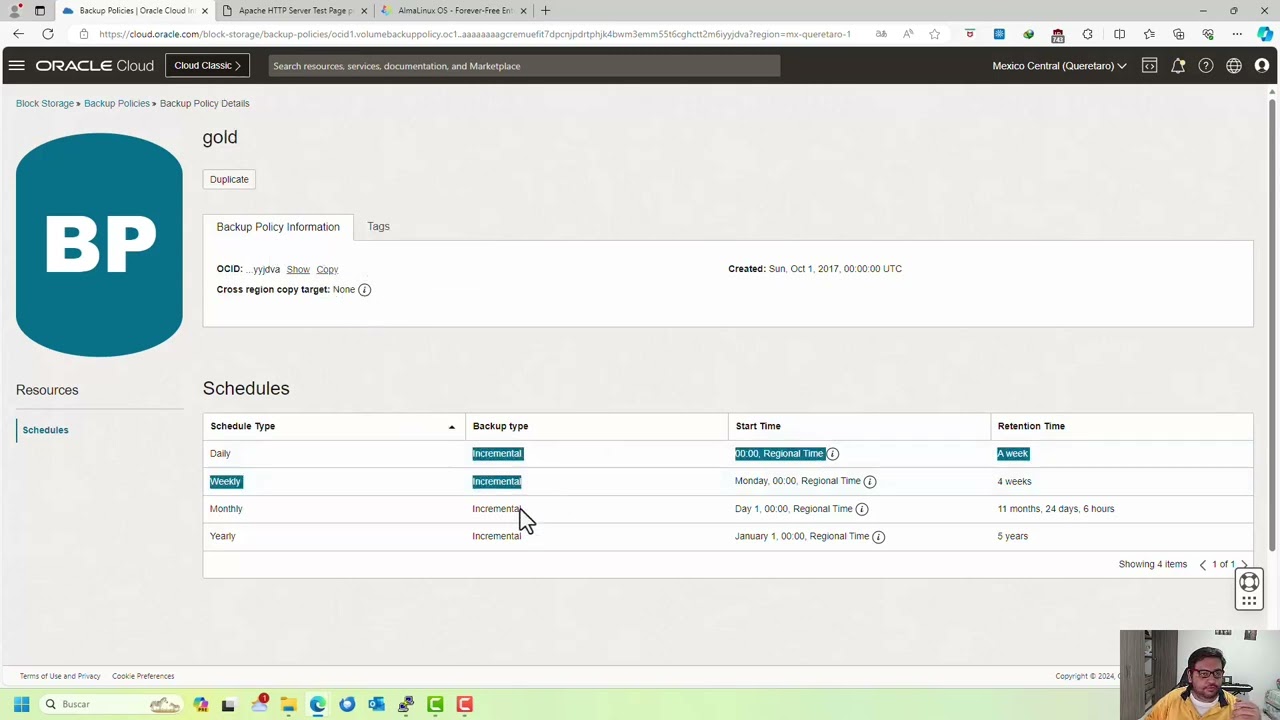1280x720 pixels.
Task: Click the '5 years' retention value
Action: click(1012, 537)
